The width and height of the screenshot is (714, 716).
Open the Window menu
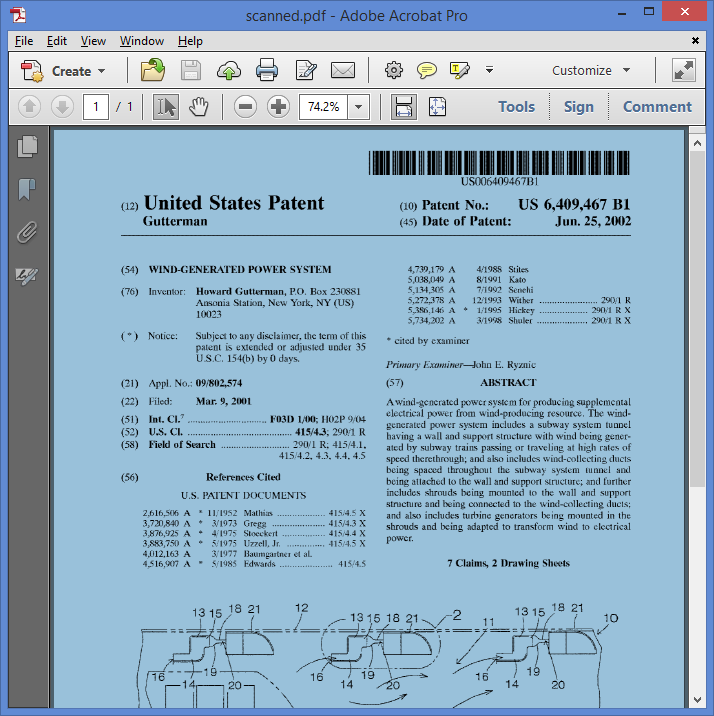point(142,41)
